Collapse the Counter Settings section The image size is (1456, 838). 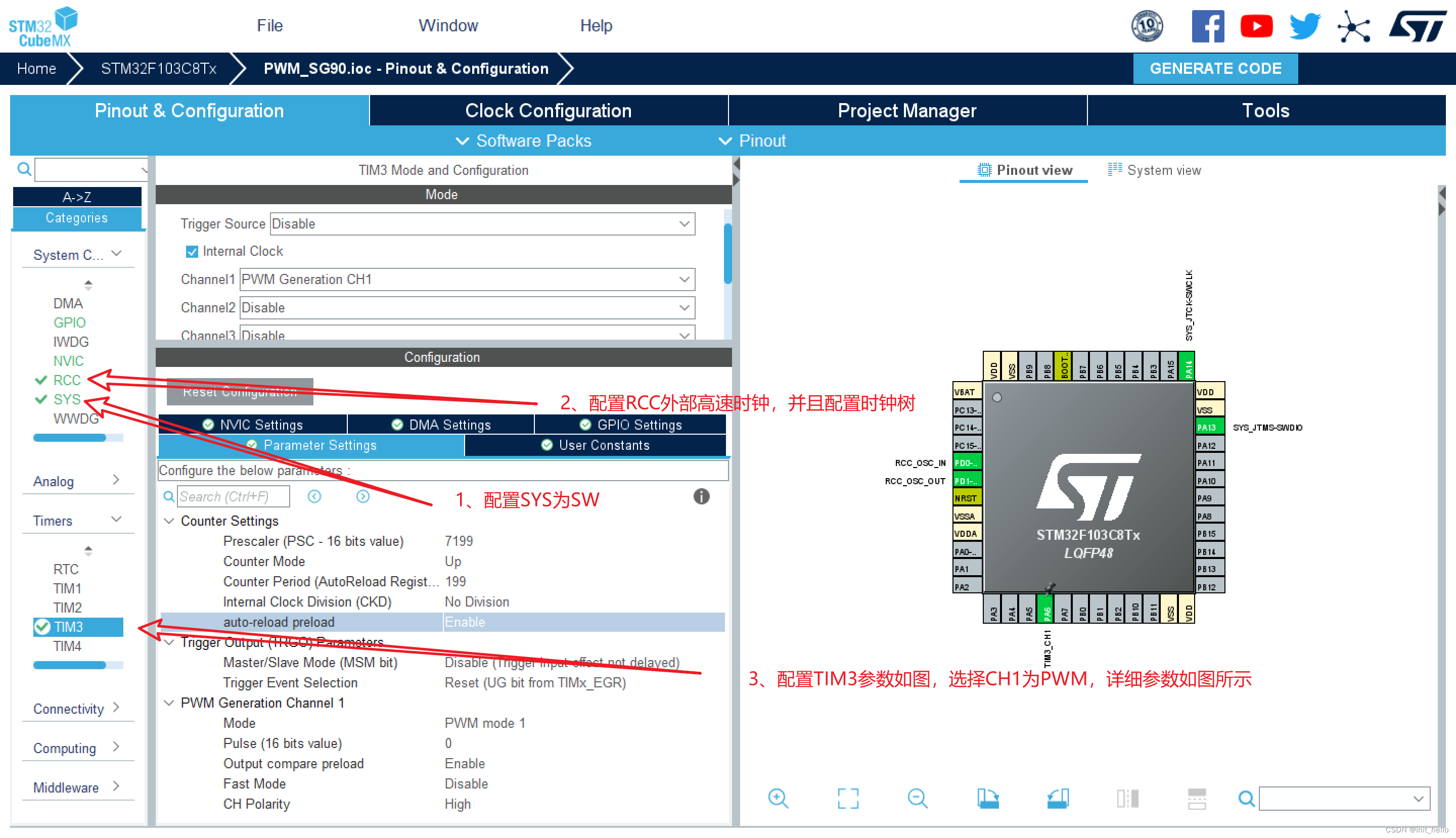169,520
